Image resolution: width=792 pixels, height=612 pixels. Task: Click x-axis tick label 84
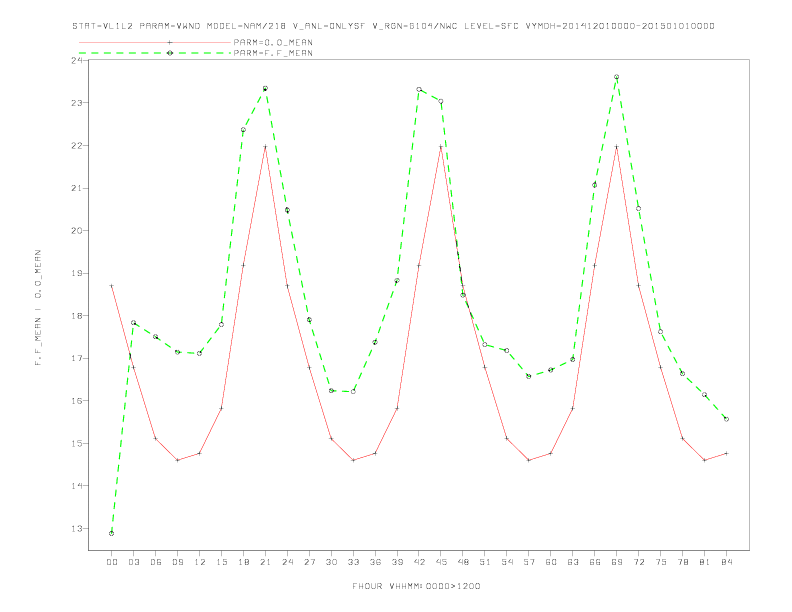pos(726,562)
